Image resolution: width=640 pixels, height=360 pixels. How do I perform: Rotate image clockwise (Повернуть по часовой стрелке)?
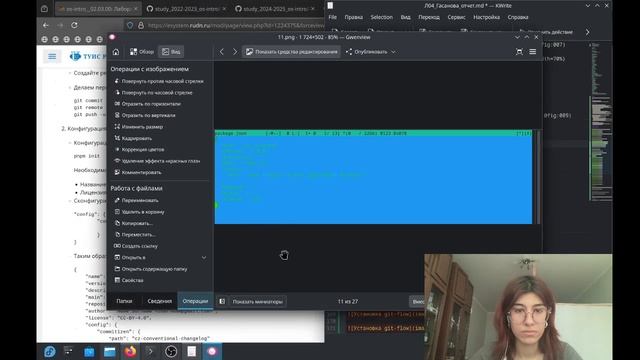(153, 93)
